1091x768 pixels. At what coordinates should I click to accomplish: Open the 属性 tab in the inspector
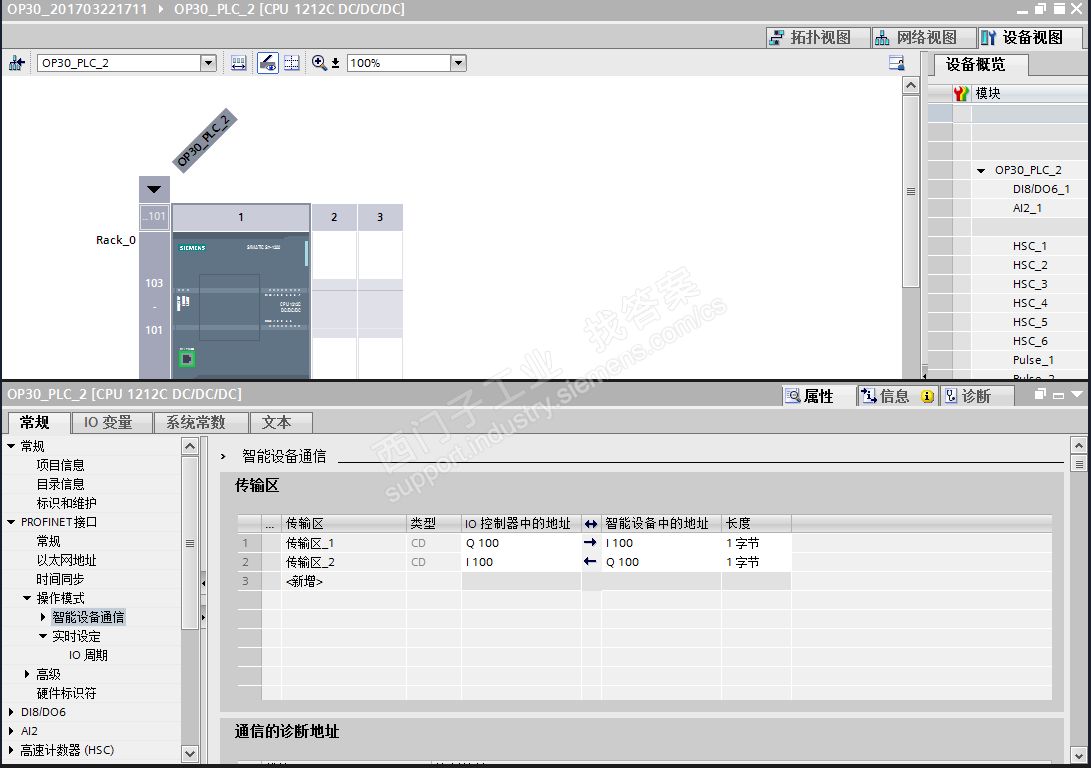pyautogui.click(x=818, y=396)
